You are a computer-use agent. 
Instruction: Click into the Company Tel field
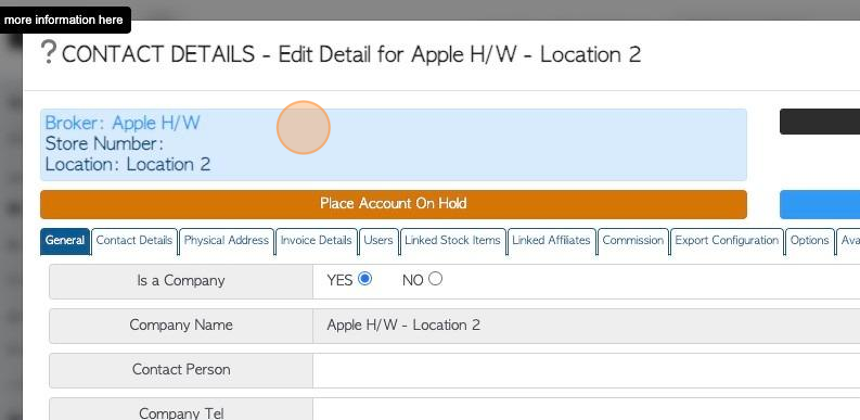point(586,410)
